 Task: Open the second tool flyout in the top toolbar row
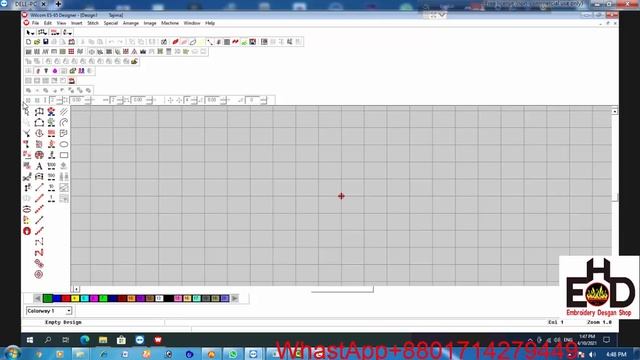coord(42,32)
